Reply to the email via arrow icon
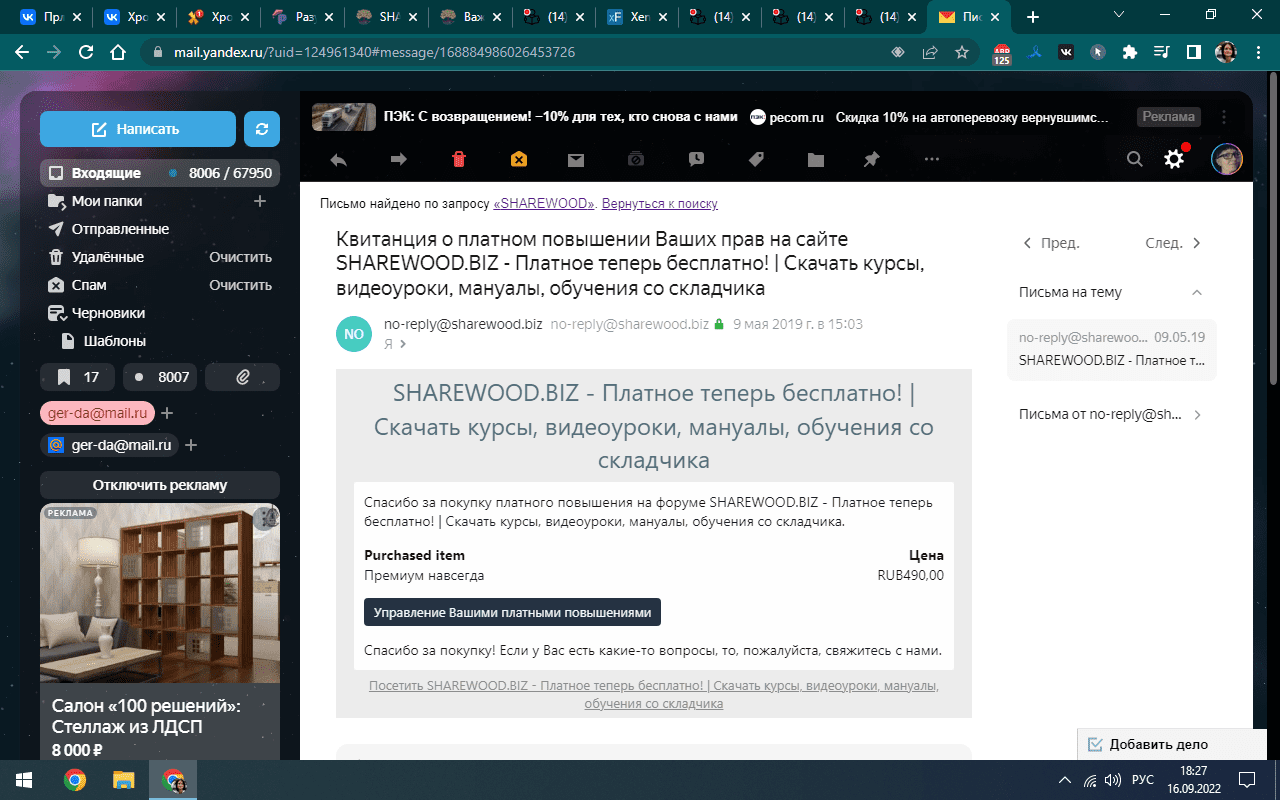Viewport: 1280px width, 800px height. point(338,159)
